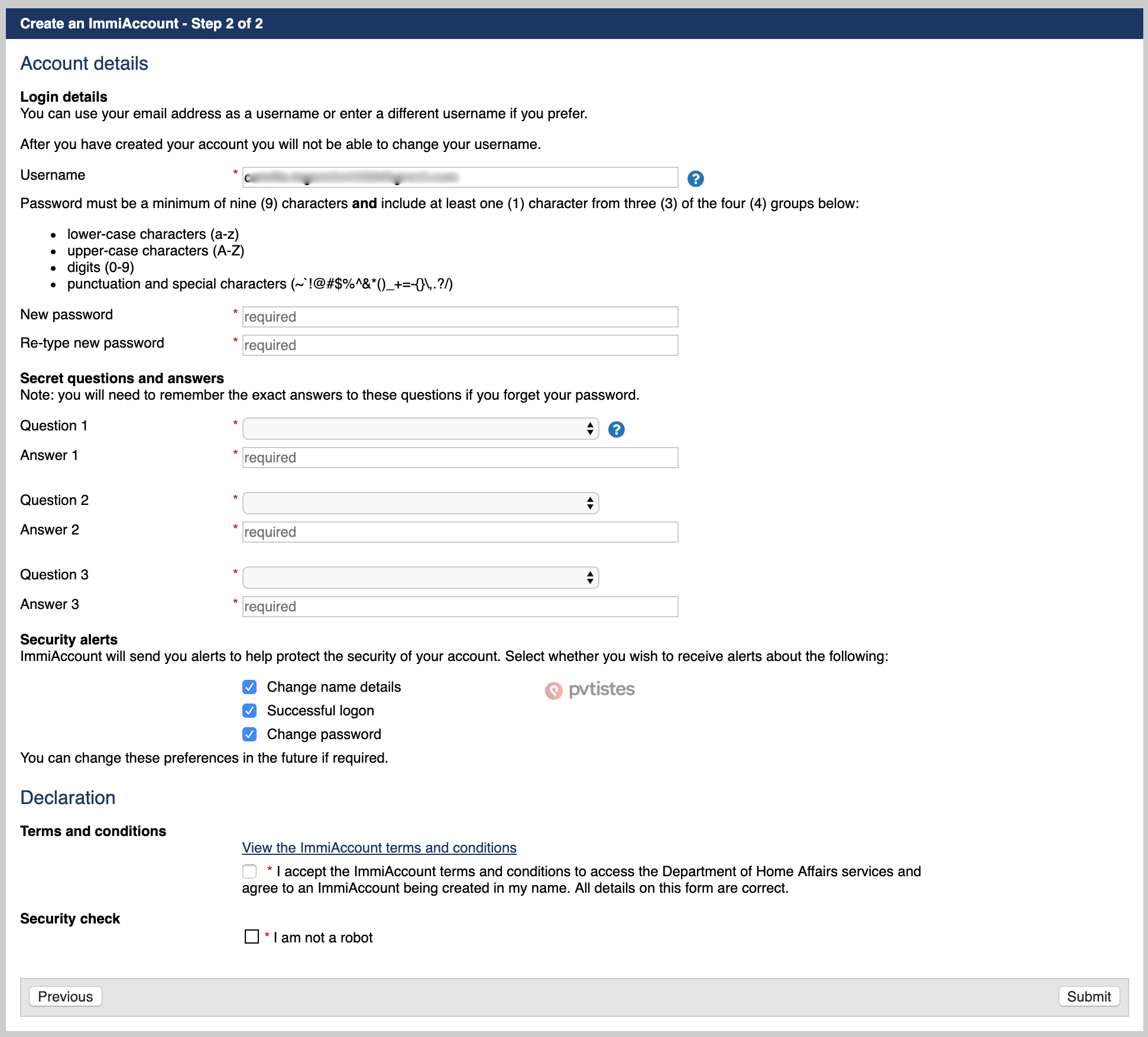Focus the Re-type new password field
The image size is (1148, 1037).
pyautogui.click(x=460, y=345)
